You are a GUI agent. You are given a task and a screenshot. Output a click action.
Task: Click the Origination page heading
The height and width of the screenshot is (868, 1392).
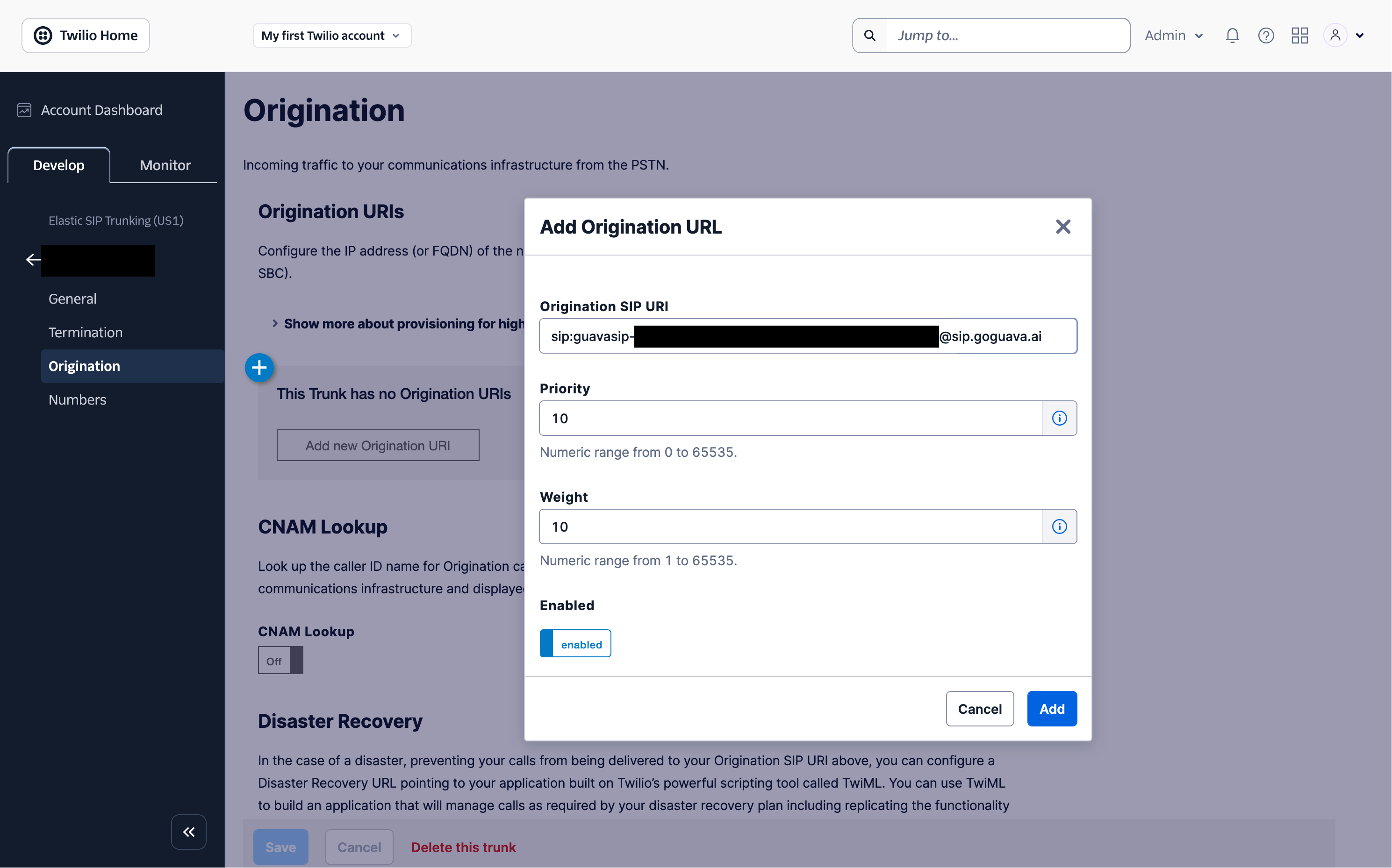[324, 110]
